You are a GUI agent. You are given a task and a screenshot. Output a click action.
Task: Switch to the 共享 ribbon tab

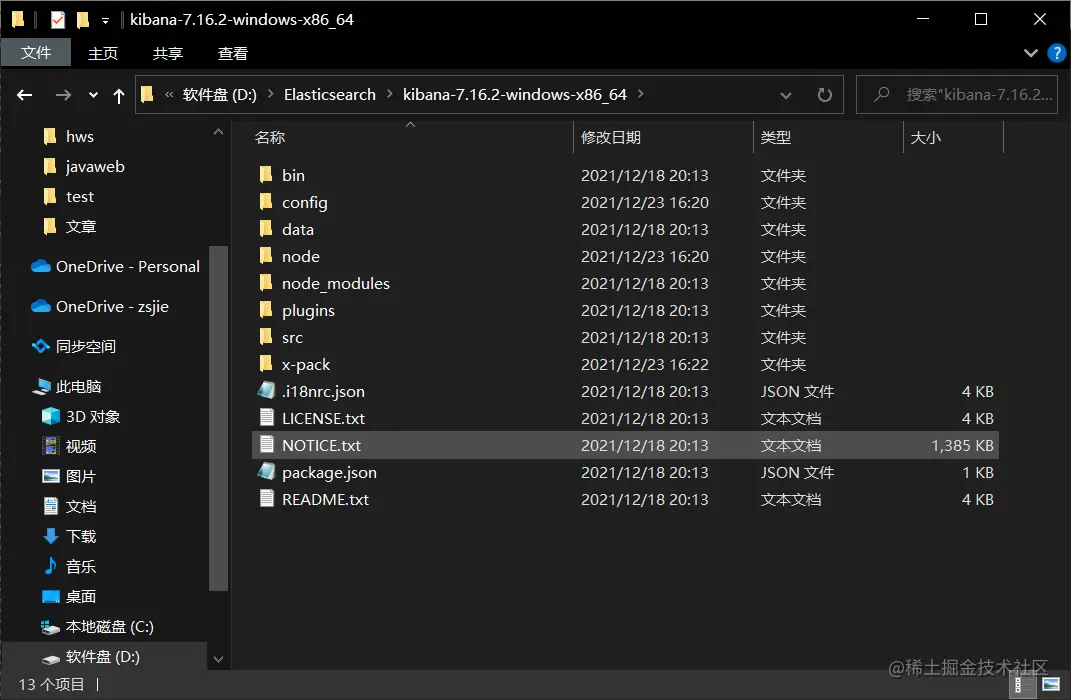click(167, 53)
